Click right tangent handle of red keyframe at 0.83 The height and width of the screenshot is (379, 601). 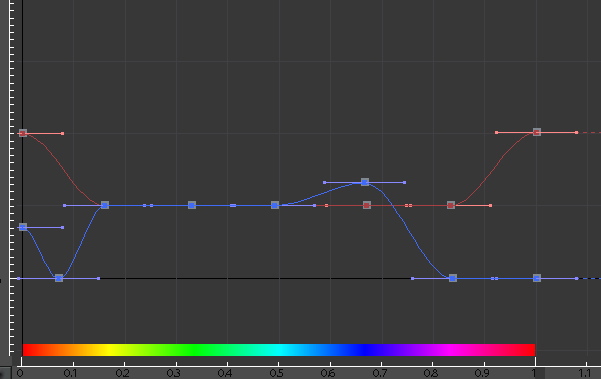(491, 206)
